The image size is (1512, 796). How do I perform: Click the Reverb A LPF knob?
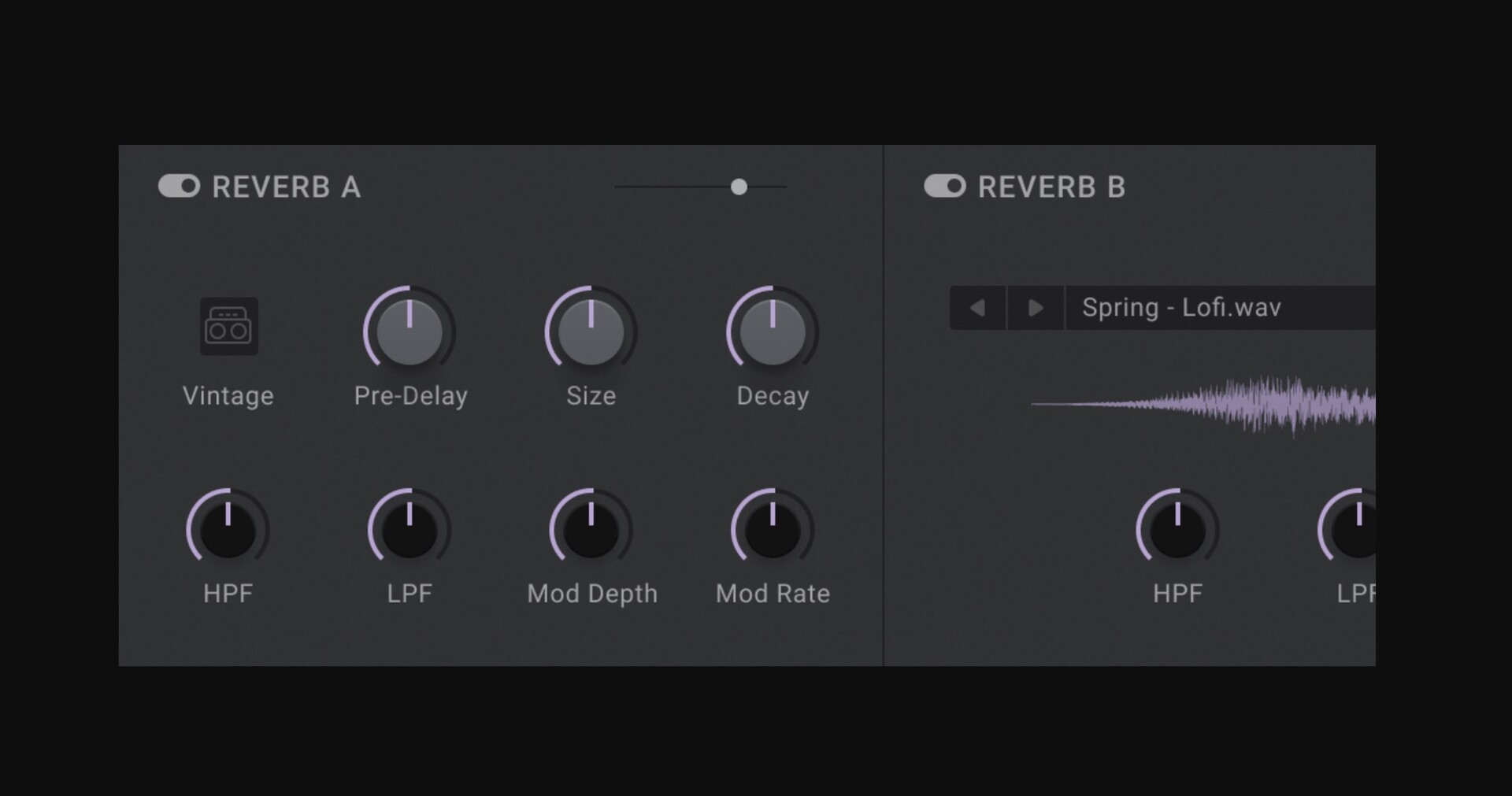click(409, 530)
